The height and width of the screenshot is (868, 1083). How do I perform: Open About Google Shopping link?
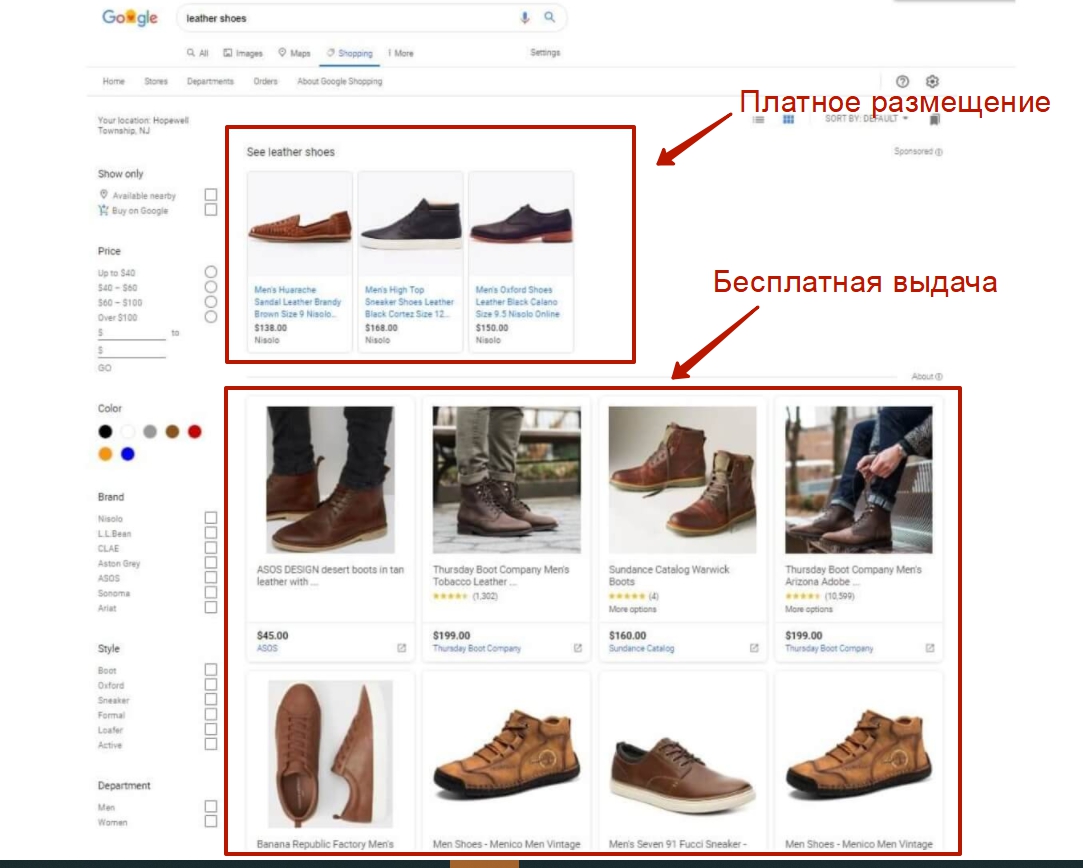click(x=340, y=81)
